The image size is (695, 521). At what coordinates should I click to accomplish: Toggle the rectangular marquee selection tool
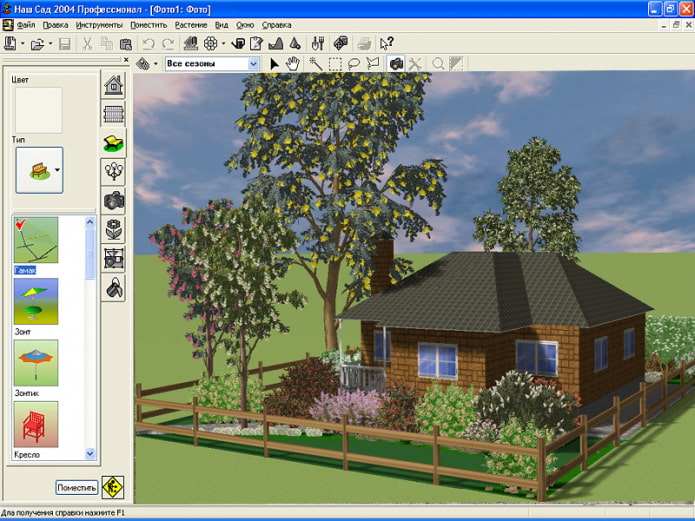point(335,64)
